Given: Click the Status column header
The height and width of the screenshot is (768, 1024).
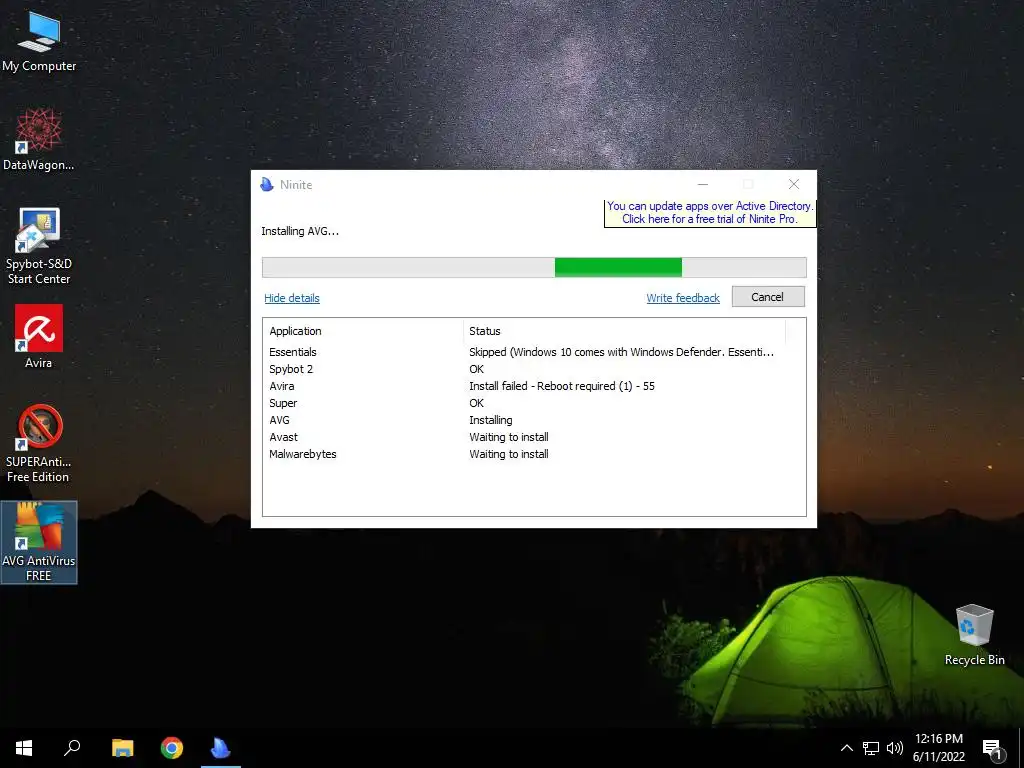Looking at the screenshot, I should click(x=624, y=331).
